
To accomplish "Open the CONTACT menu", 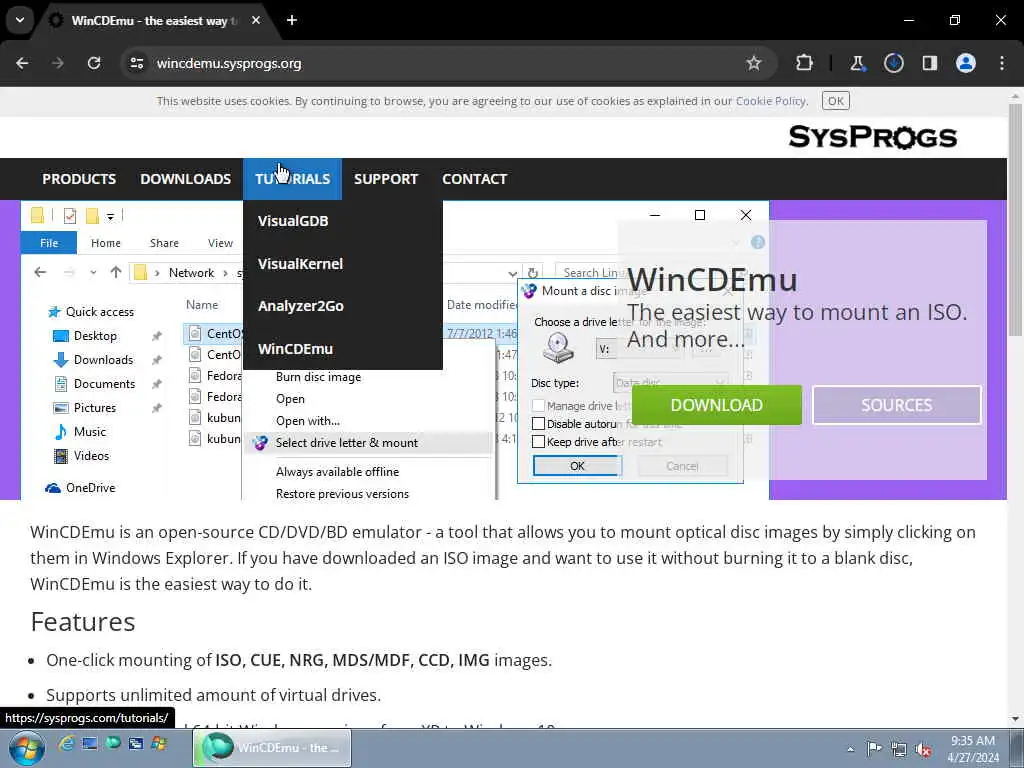I will click(x=475, y=179).
